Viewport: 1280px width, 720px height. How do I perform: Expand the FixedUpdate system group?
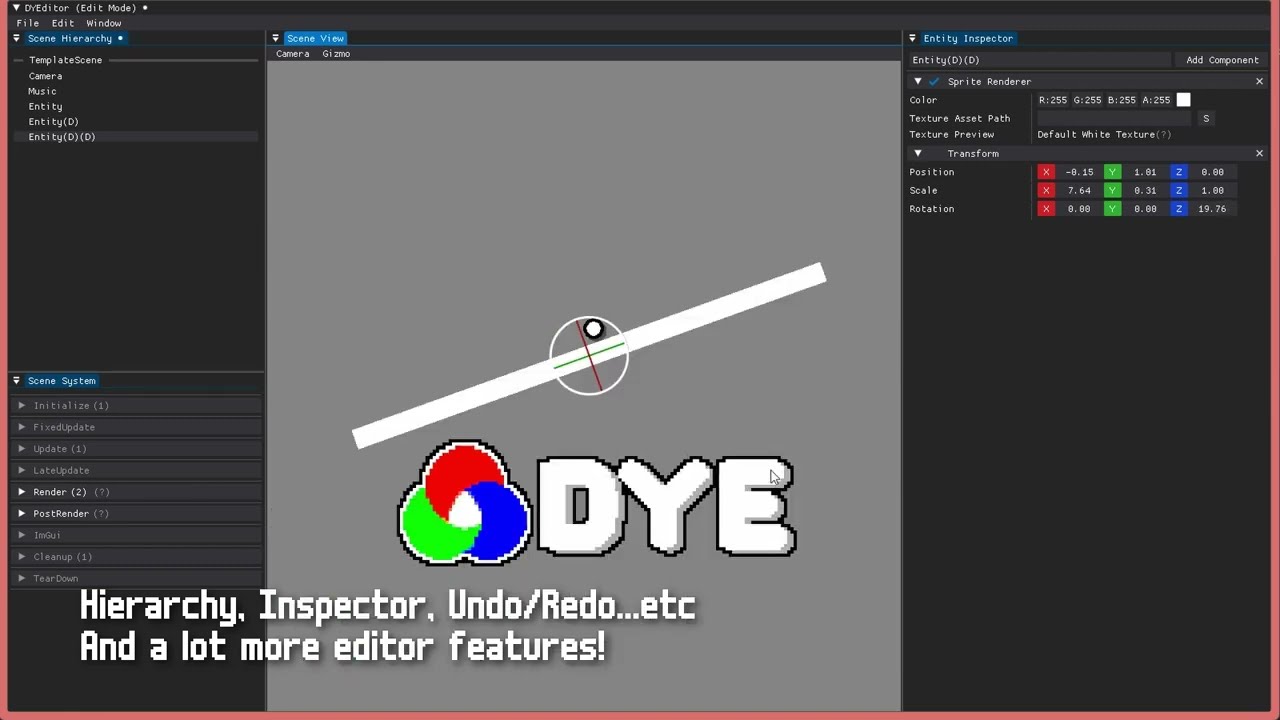(x=22, y=427)
